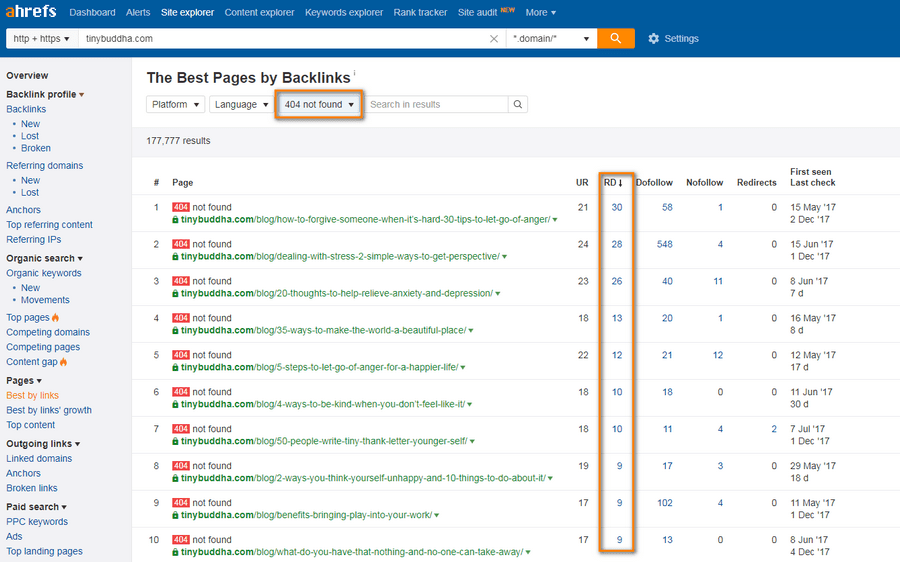The image size is (900, 562).
Task: Click the flame icon next to Content gap
Action: coord(63,362)
